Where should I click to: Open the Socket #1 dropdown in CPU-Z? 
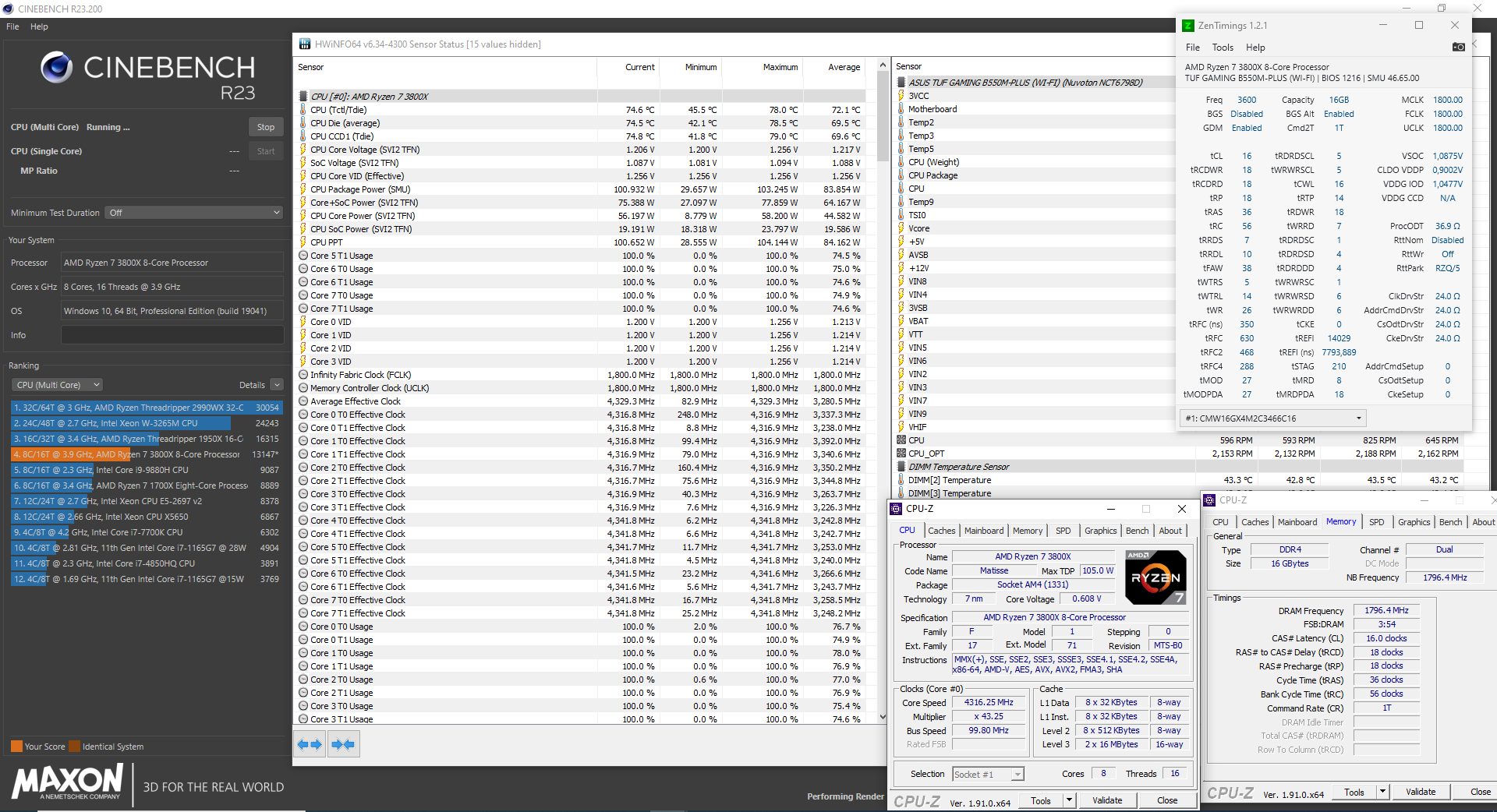tap(988, 774)
